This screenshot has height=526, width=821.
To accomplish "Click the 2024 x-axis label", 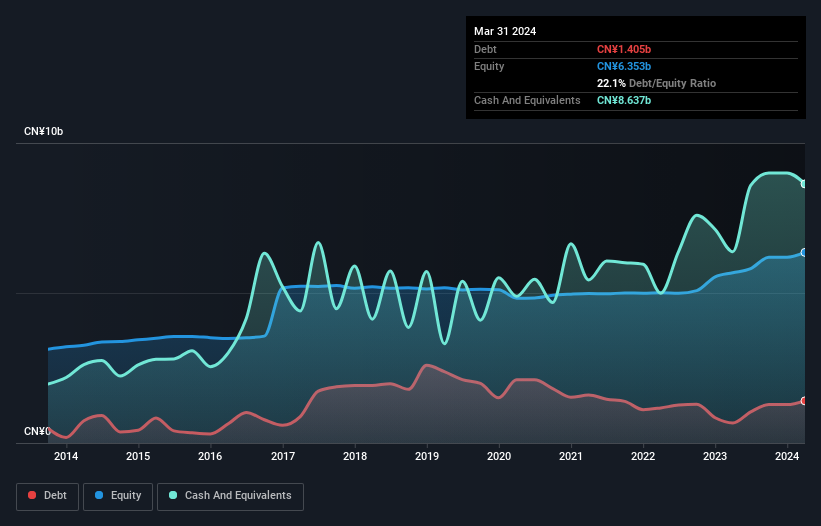I will (x=787, y=456).
